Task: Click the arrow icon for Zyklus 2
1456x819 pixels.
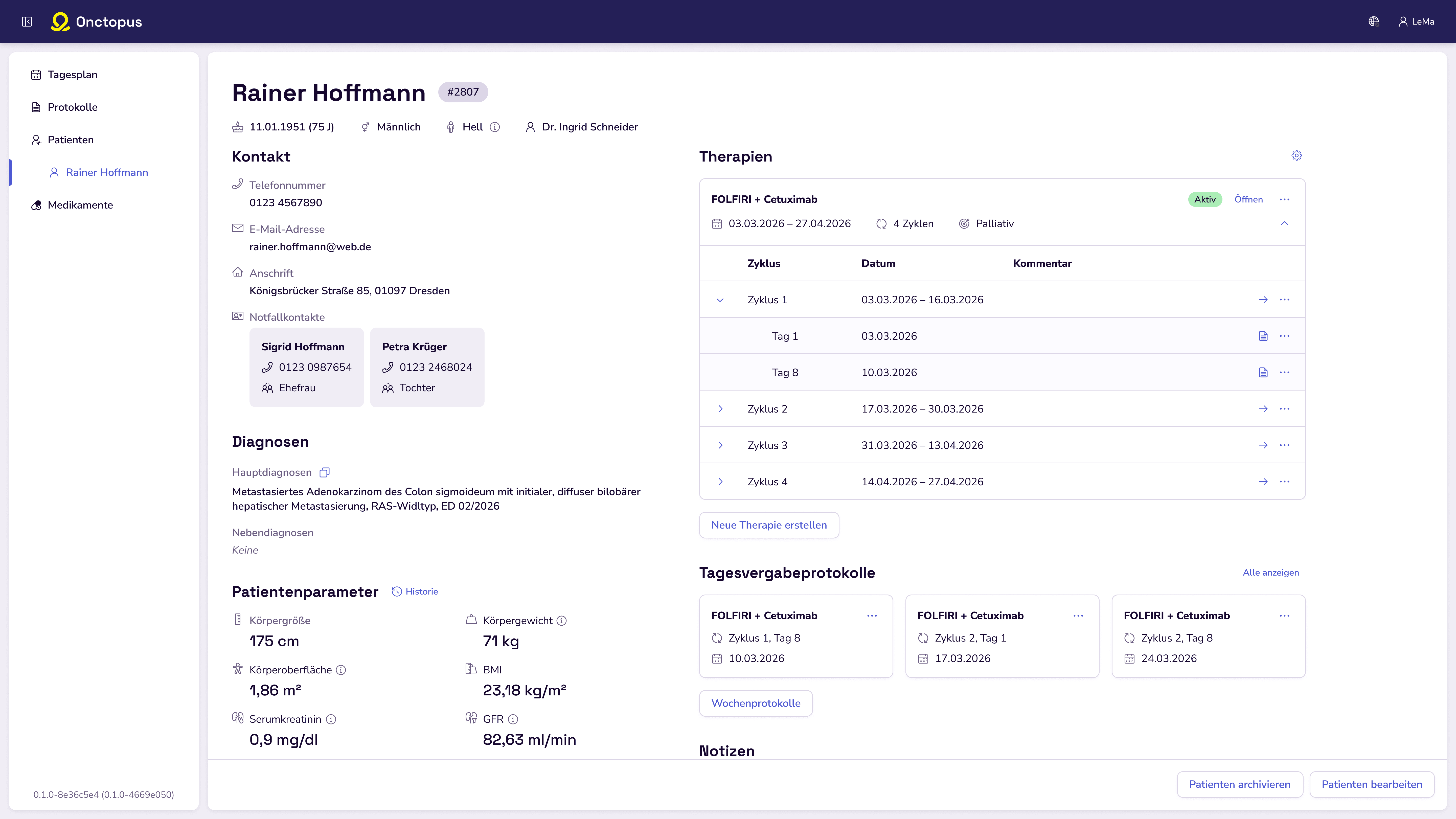Action: pos(1263,409)
